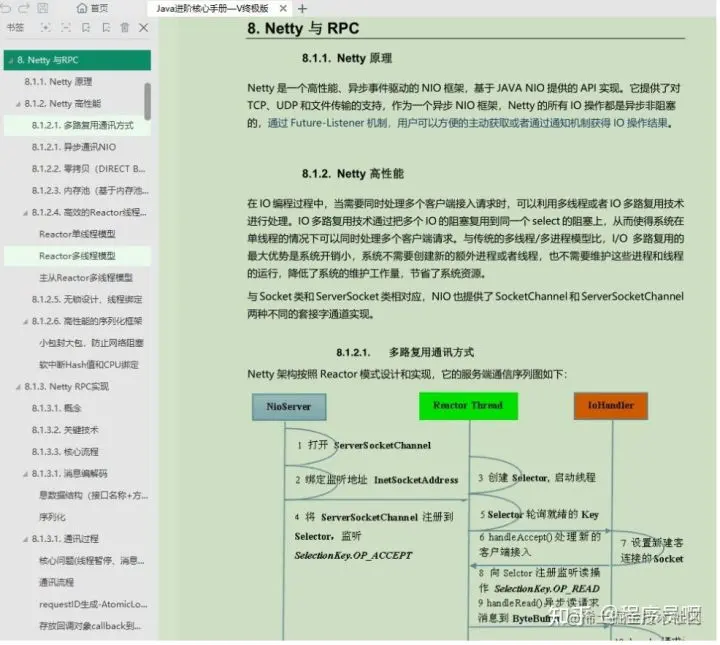Click the add sub-bookmark icon

(106, 28)
